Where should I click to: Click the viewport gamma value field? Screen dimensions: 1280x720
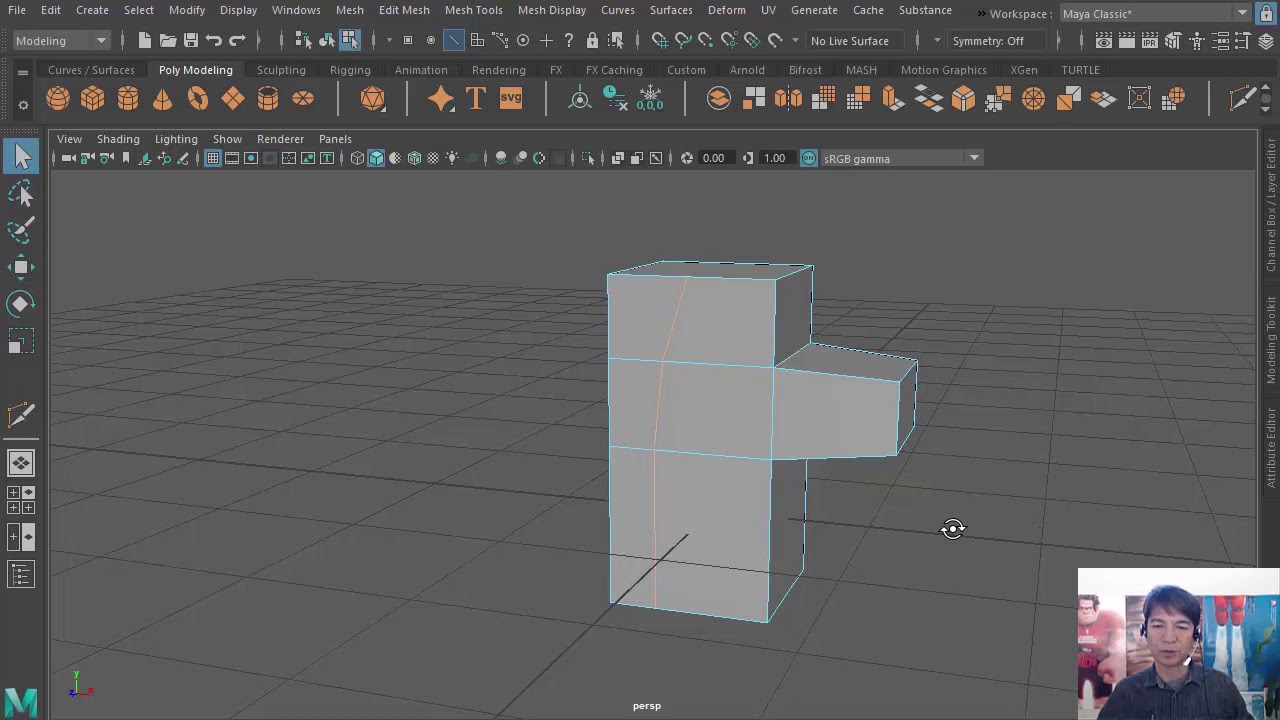(775, 158)
